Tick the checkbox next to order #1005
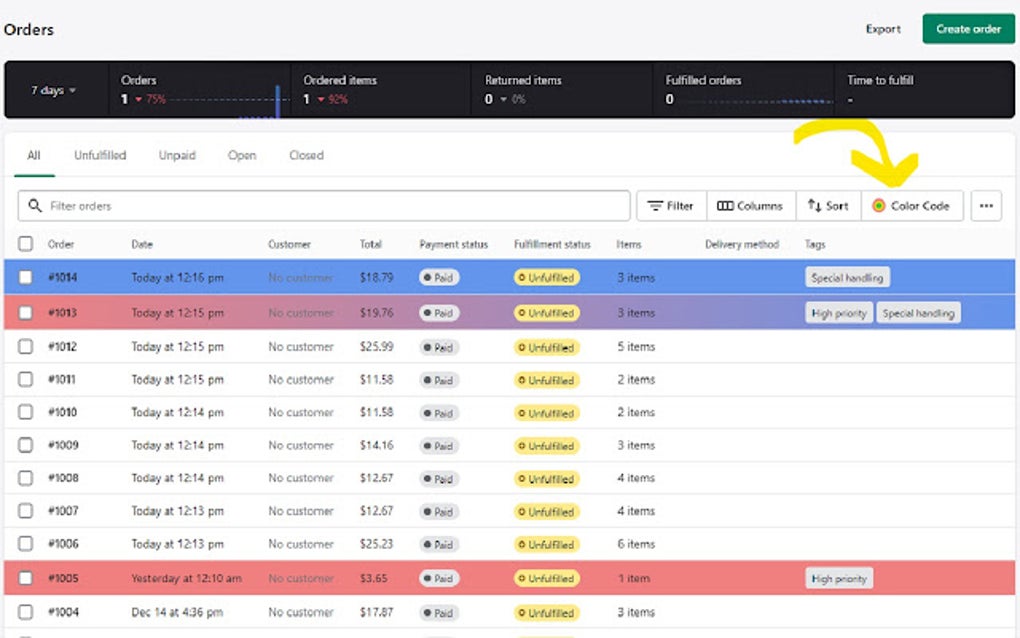Viewport: 1020px width, 638px height. (26, 578)
